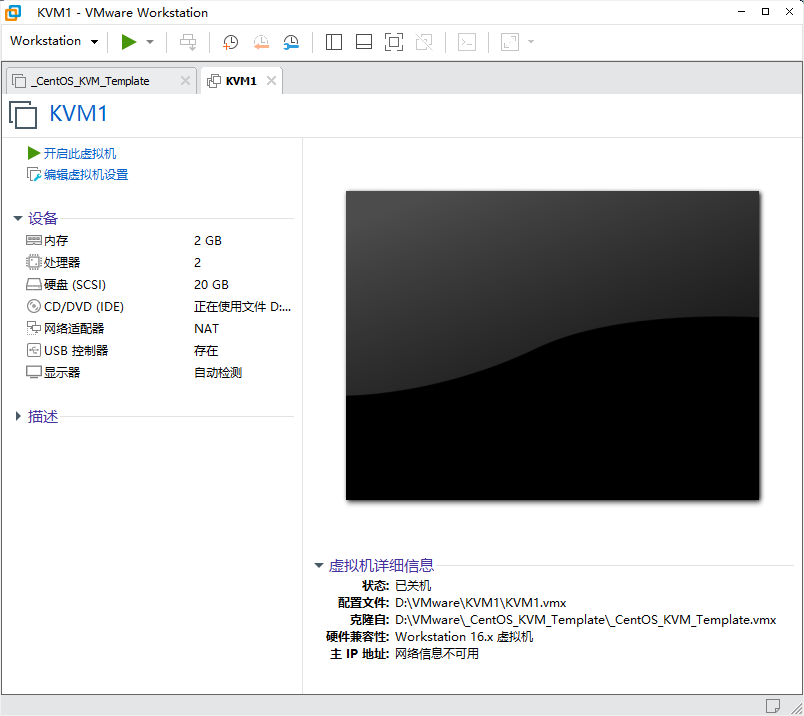Click the status bar message icon
This screenshot has width=804, height=716.
[x=773, y=706]
